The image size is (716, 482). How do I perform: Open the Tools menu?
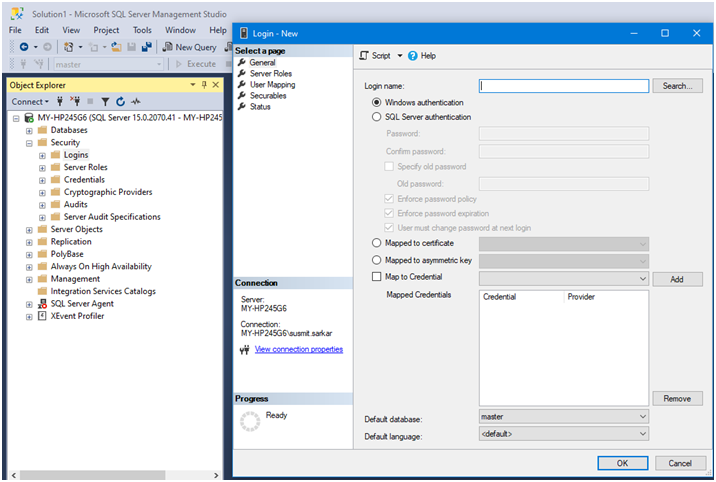[x=142, y=30]
